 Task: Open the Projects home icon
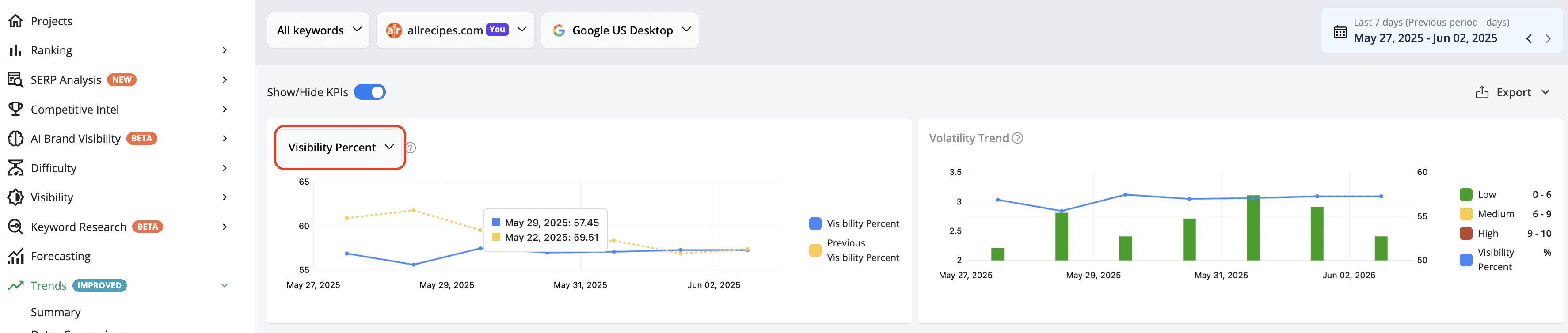[16, 21]
